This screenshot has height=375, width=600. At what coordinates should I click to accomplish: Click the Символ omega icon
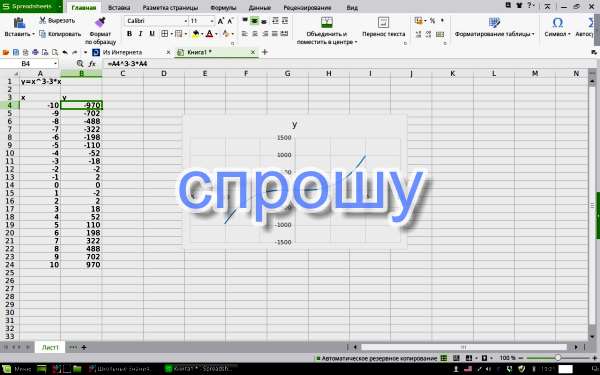[557, 23]
